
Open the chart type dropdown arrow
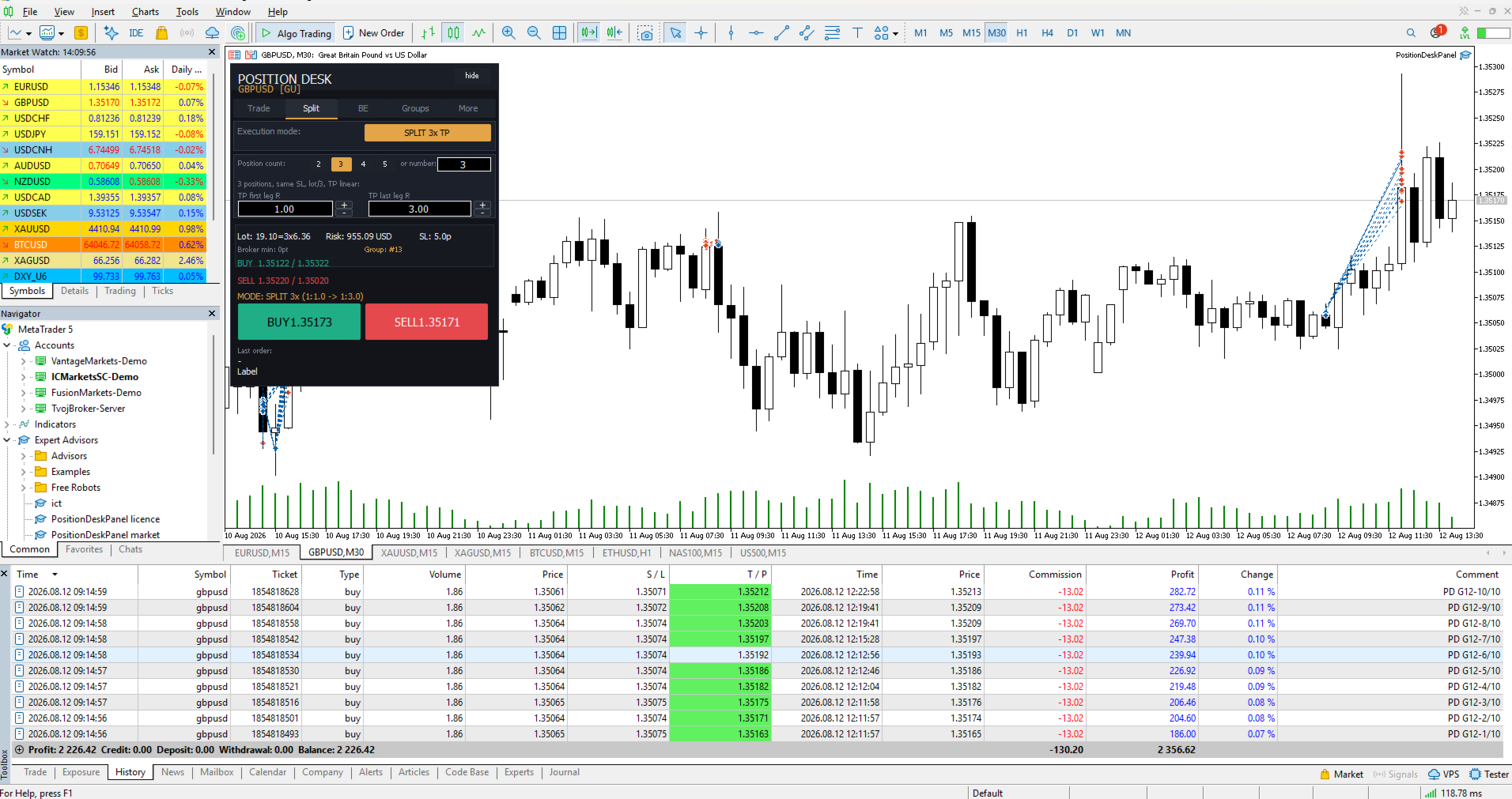28,34
